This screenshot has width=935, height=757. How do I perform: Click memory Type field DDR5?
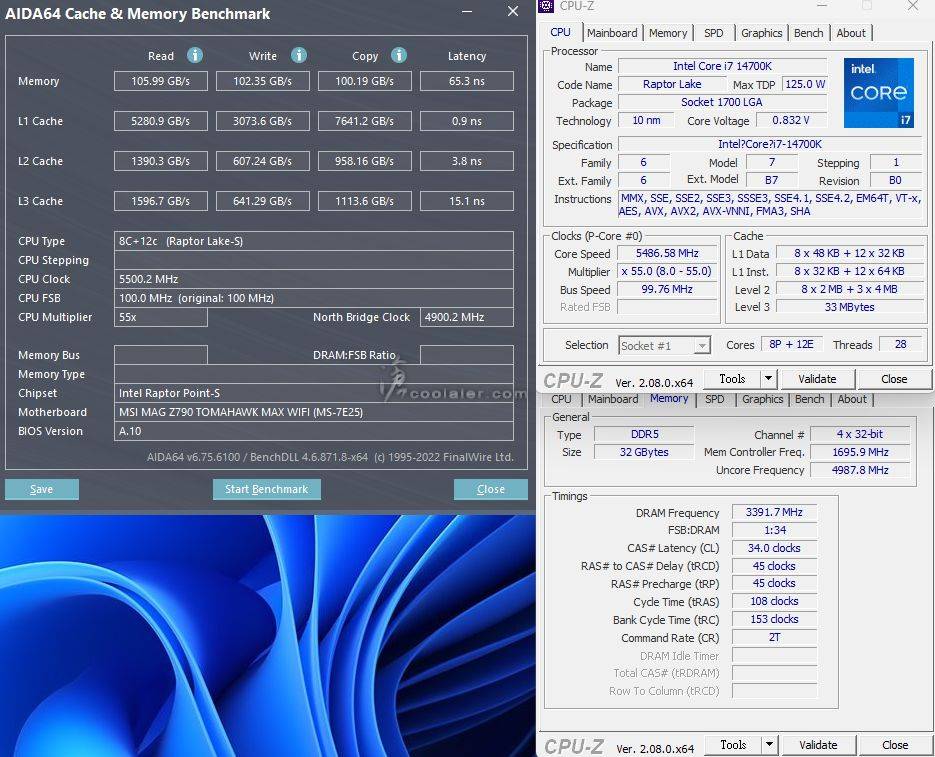pyautogui.click(x=644, y=434)
